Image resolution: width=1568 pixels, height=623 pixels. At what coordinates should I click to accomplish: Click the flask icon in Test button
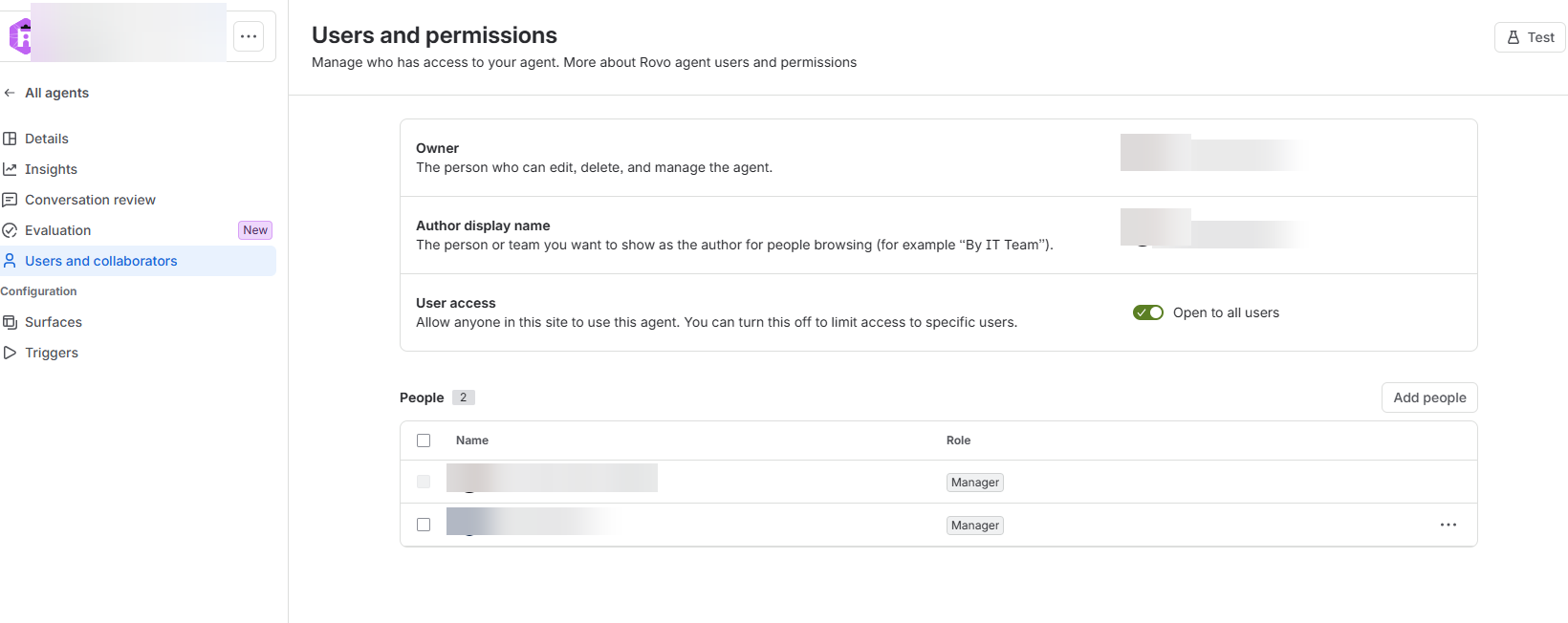(1514, 37)
